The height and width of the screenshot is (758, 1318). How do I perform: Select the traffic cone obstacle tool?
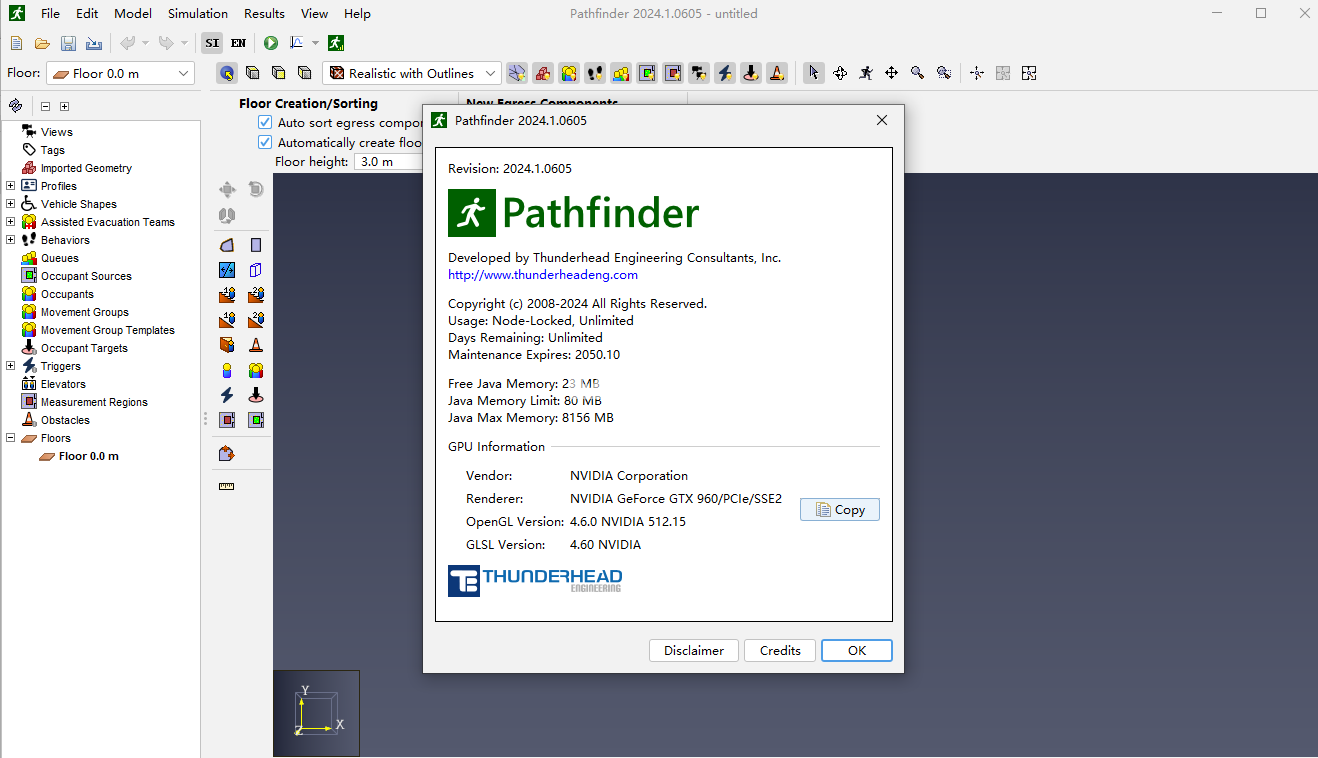256,345
